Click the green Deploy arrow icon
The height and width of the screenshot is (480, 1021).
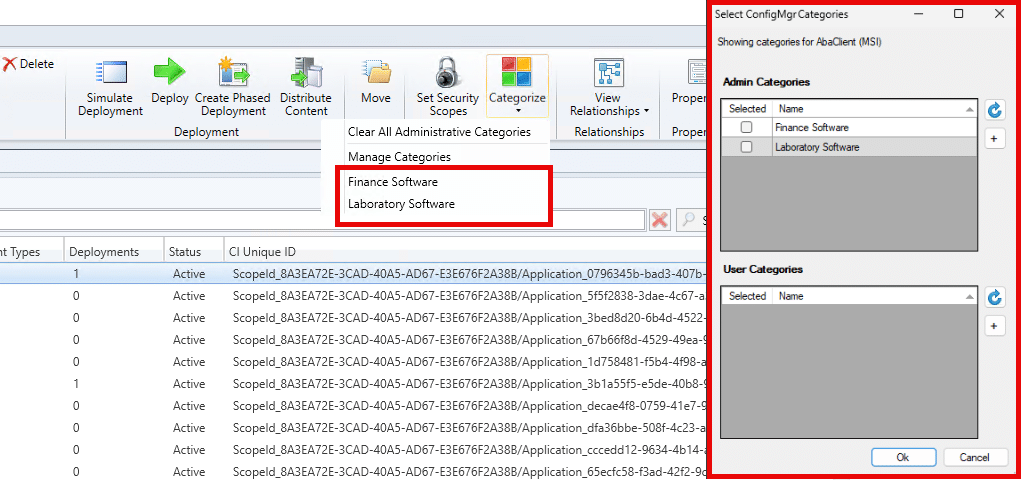169,73
